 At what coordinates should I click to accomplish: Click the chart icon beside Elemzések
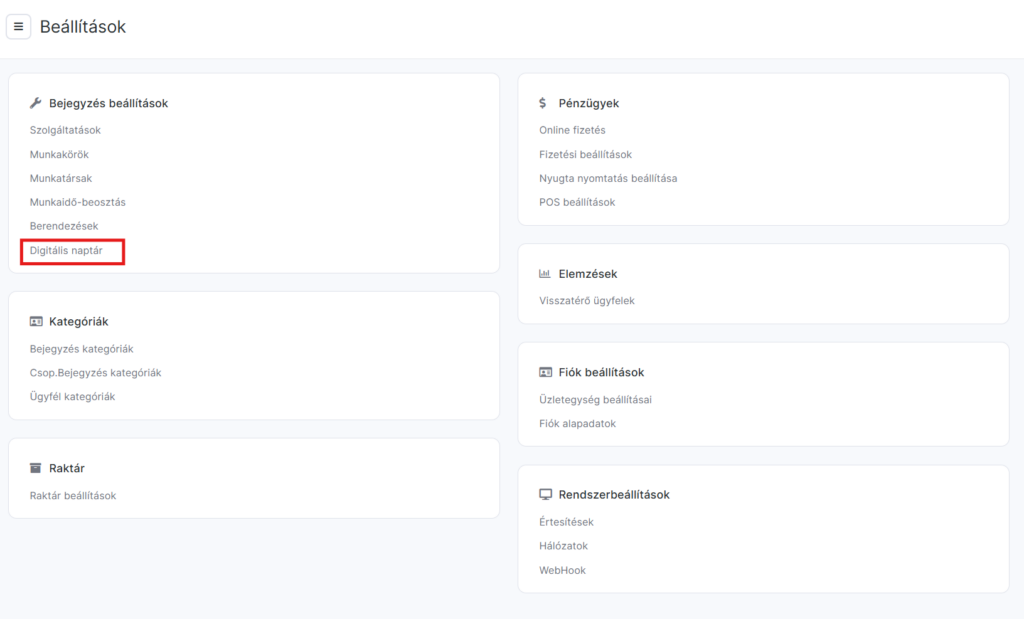point(545,274)
